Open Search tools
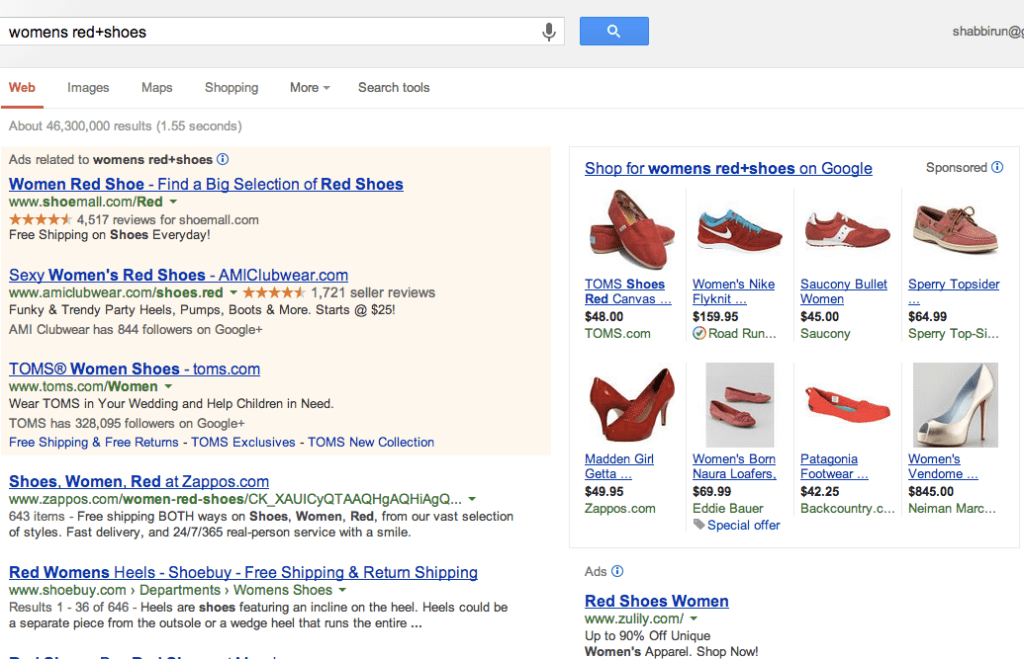The height and width of the screenshot is (659, 1024). click(x=394, y=88)
